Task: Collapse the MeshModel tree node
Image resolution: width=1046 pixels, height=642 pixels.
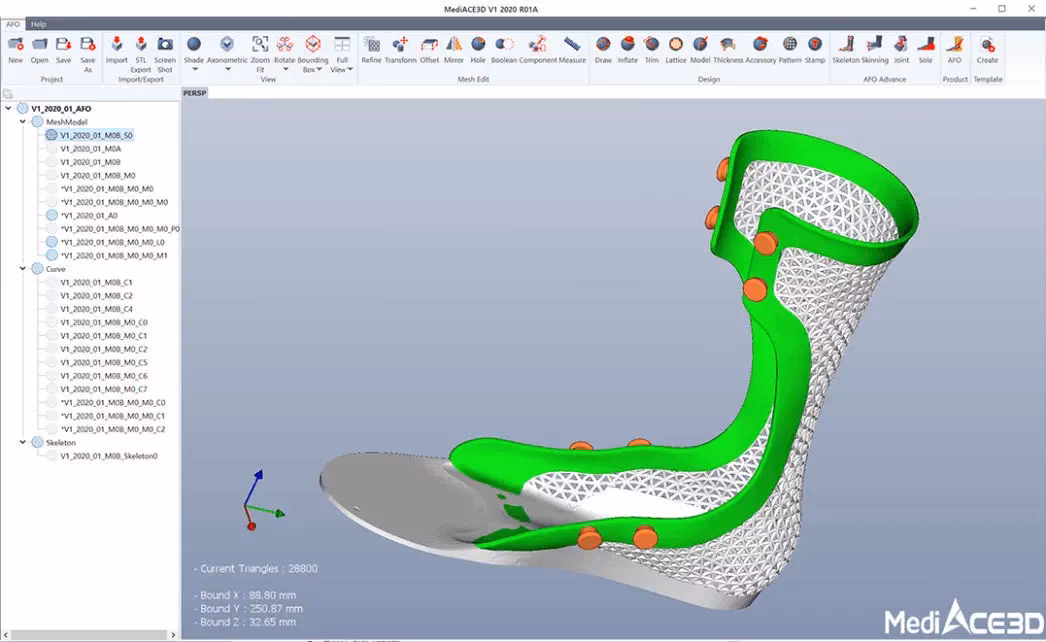Action: tap(24, 121)
